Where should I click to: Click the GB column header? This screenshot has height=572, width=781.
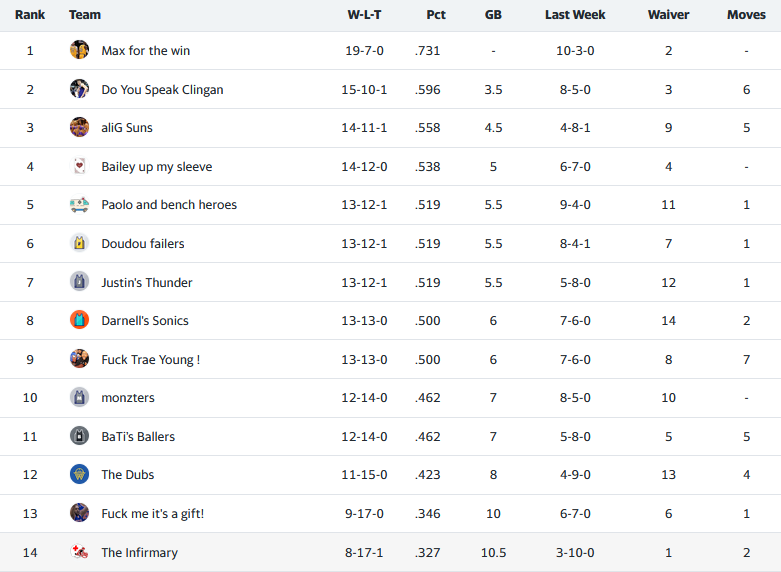493,15
